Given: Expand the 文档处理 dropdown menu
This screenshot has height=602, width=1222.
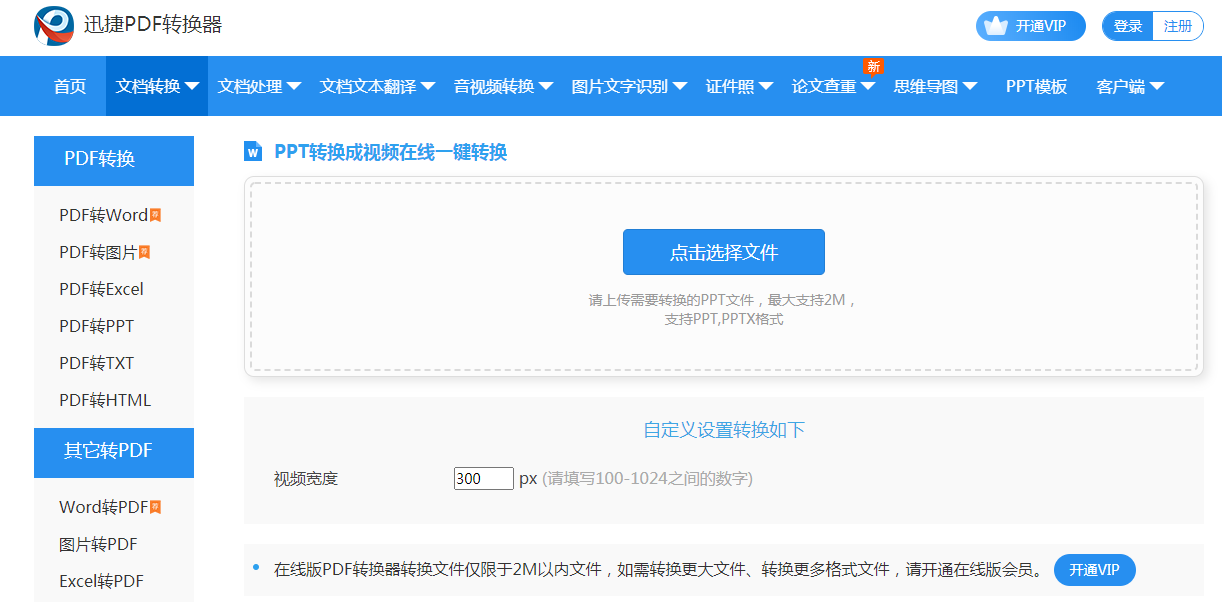Looking at the screenshot, I should (x=259, y=86).
